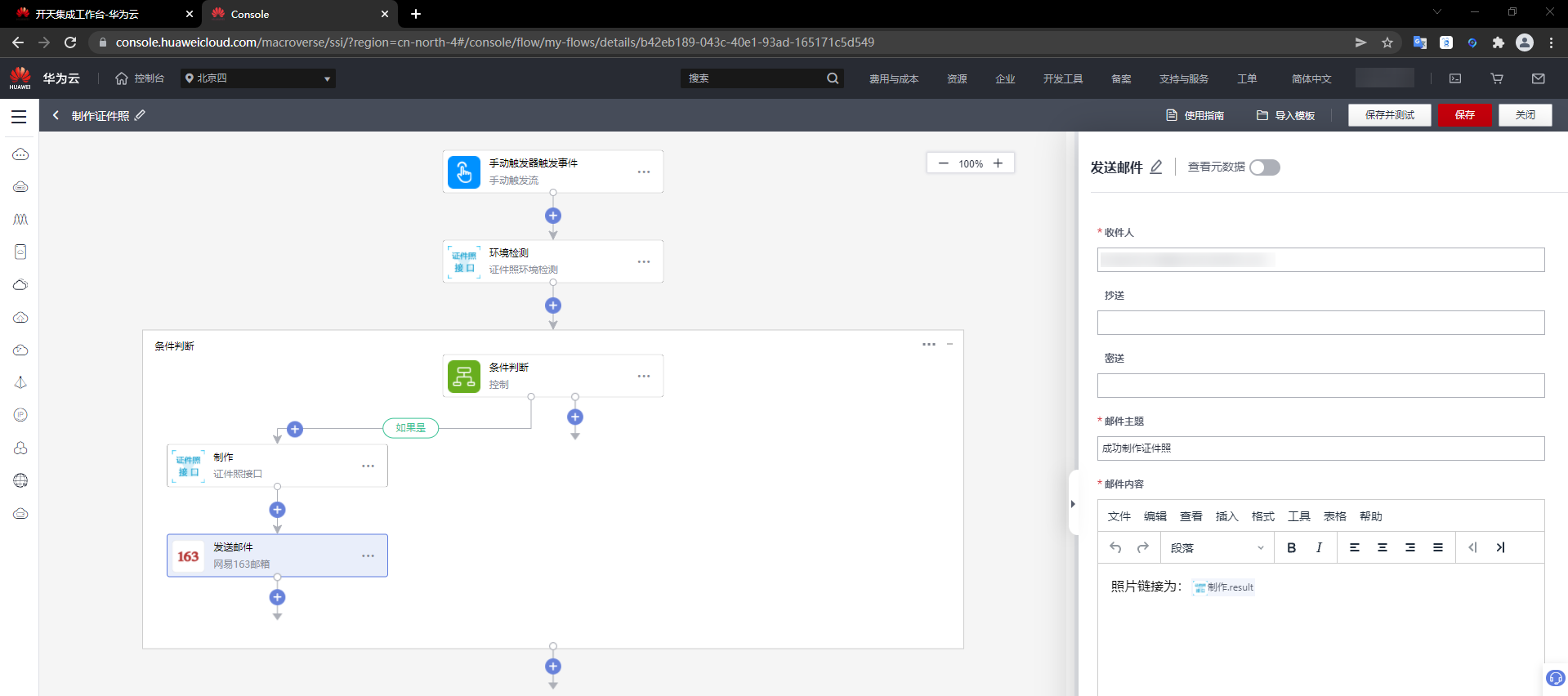Toggle the 查看元数据 switch

[x=1265, y=167]
